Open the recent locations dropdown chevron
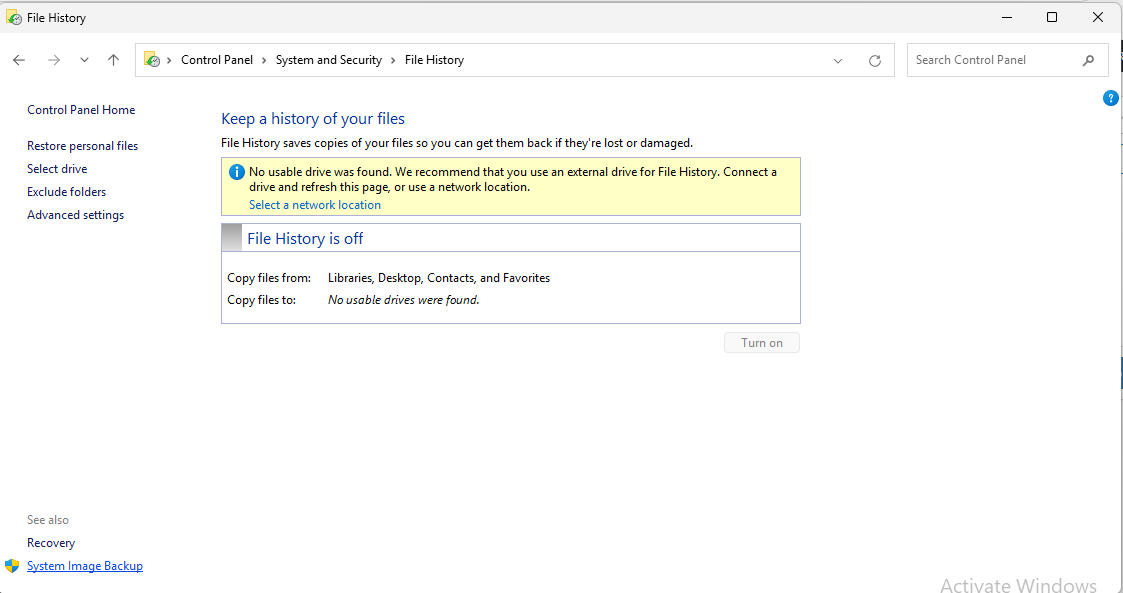The height and width of the screenshot is (593, 1123). pos(84,60)
